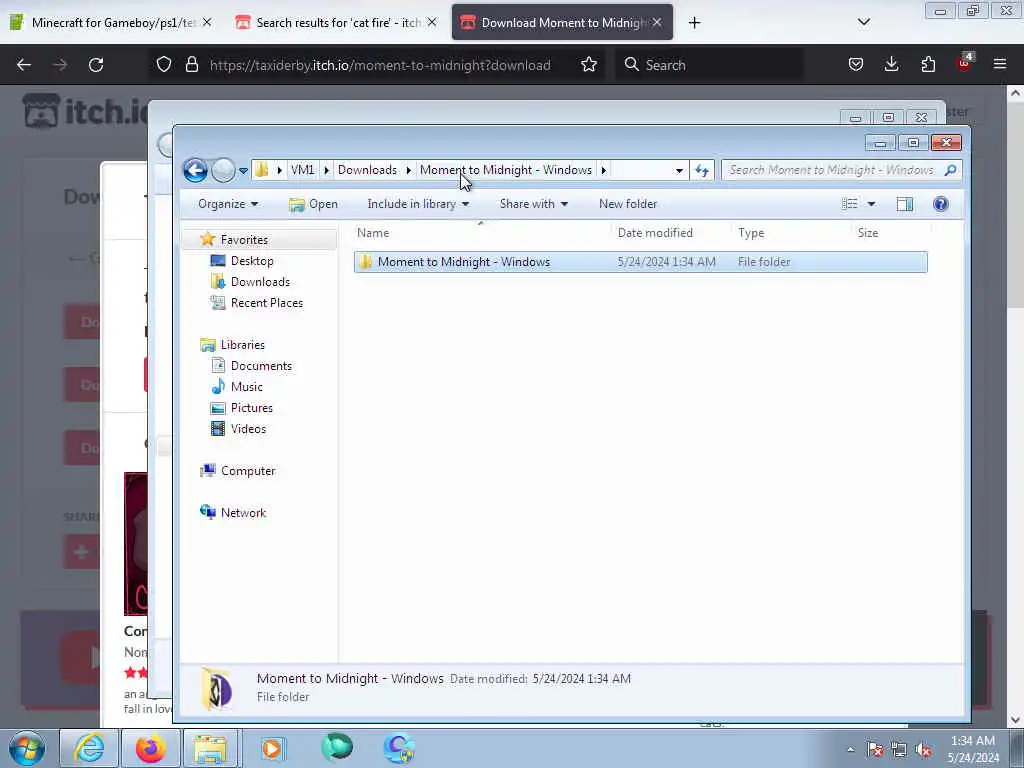The image size is (1024, 768).
Task: Click Firefox back navigation arrow
Action: click(x=24, y=65)
